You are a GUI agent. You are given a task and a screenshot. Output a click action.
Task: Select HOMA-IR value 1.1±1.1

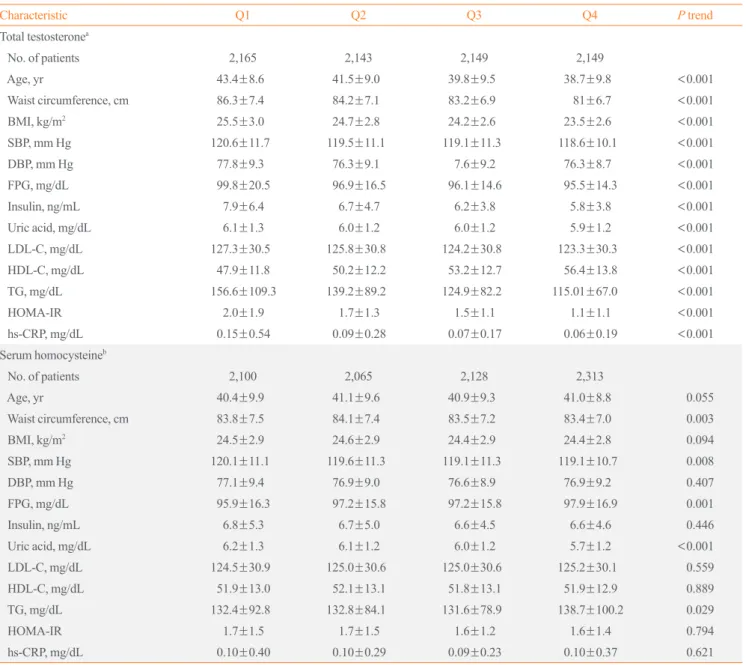click(x=590, y=313)
